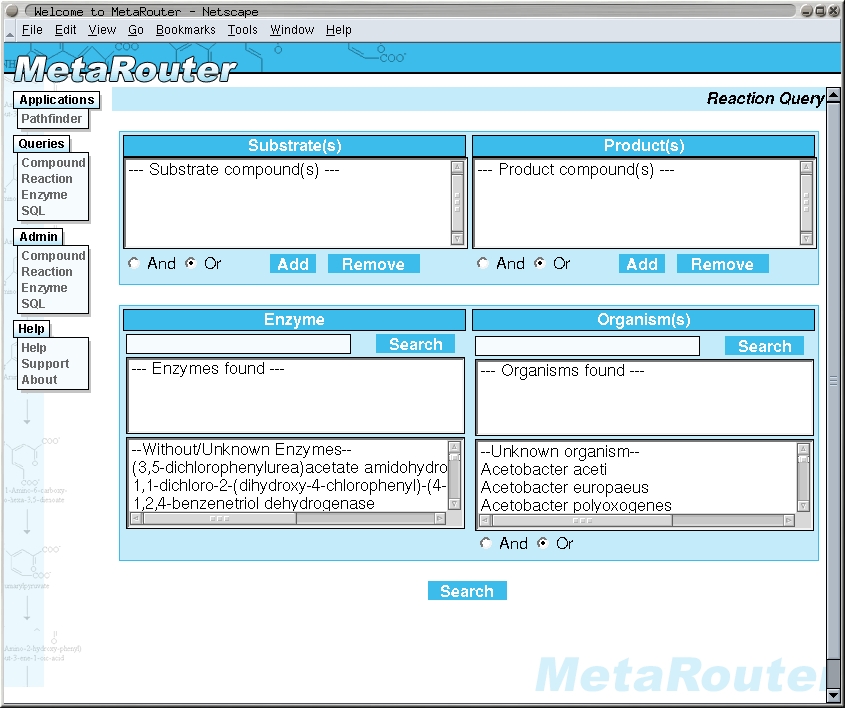The height and width of the screenshot is (708, 845).
Task: Open the Bookmarks menu
Action: pyautogui.click(x=185, y=30)
